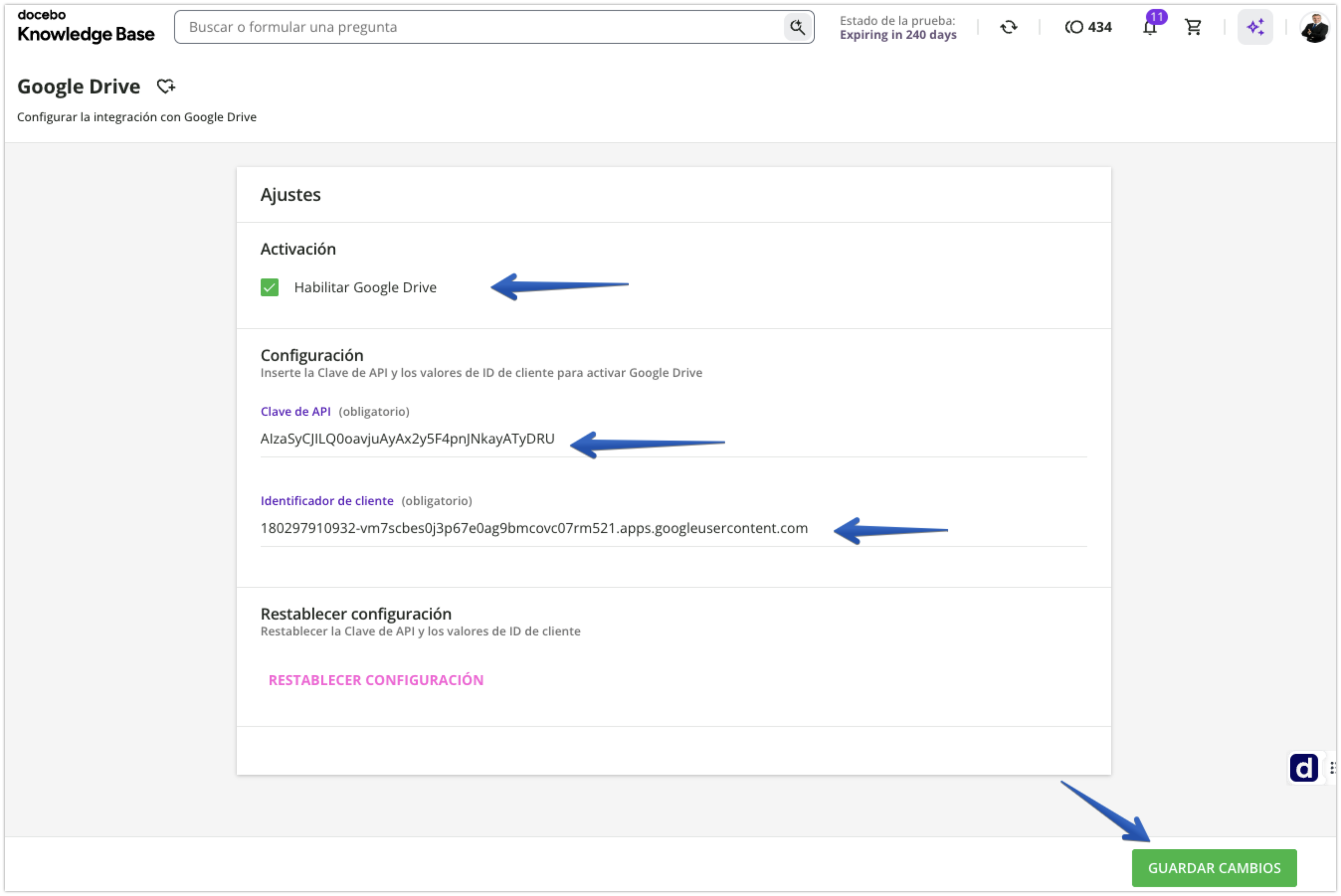Screen dimensions: 1341x896
Task: Click the Identificador de cliente input field
Action: (673, 529)
